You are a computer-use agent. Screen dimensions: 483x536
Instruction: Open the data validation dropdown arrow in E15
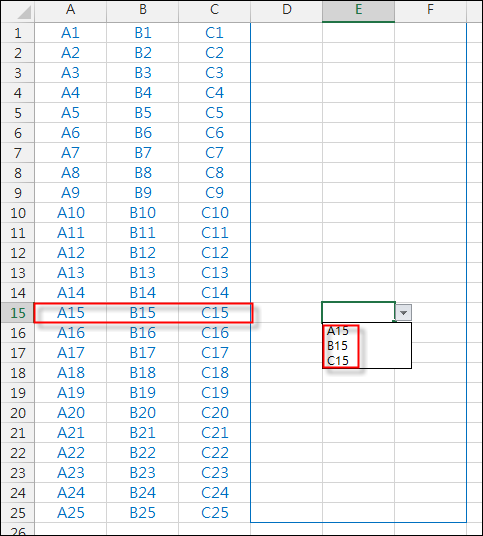point(403,312)
